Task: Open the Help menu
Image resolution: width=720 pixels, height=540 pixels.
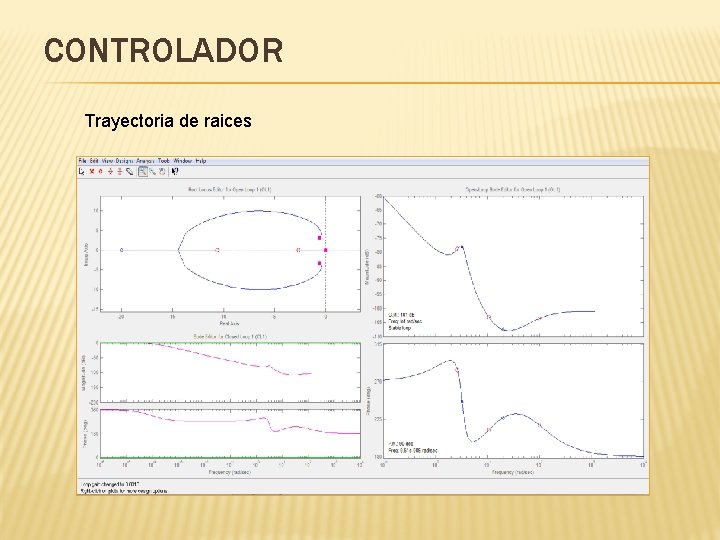Action: (x=201, y=161)
